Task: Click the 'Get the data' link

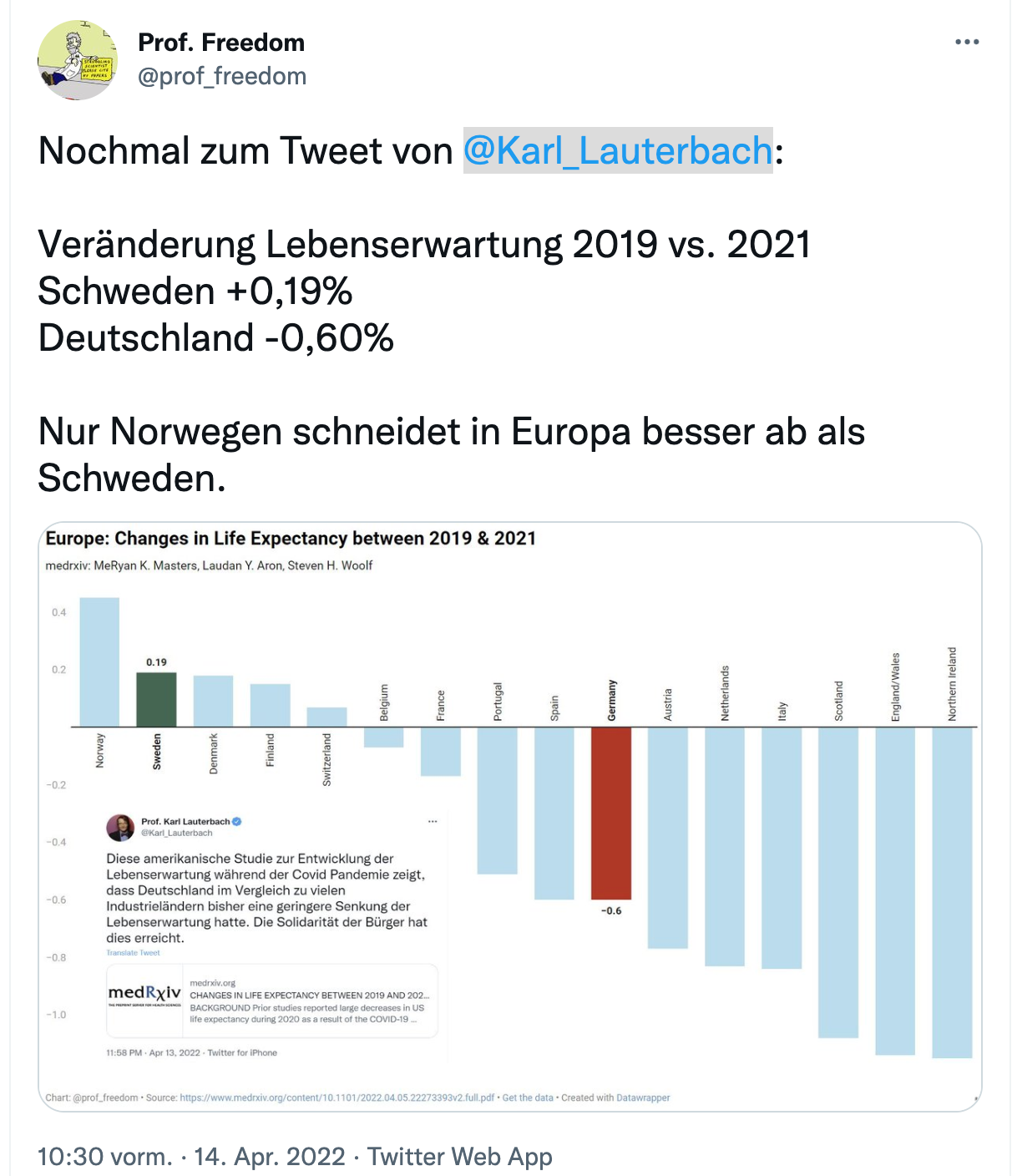Action: [528, 1097]
